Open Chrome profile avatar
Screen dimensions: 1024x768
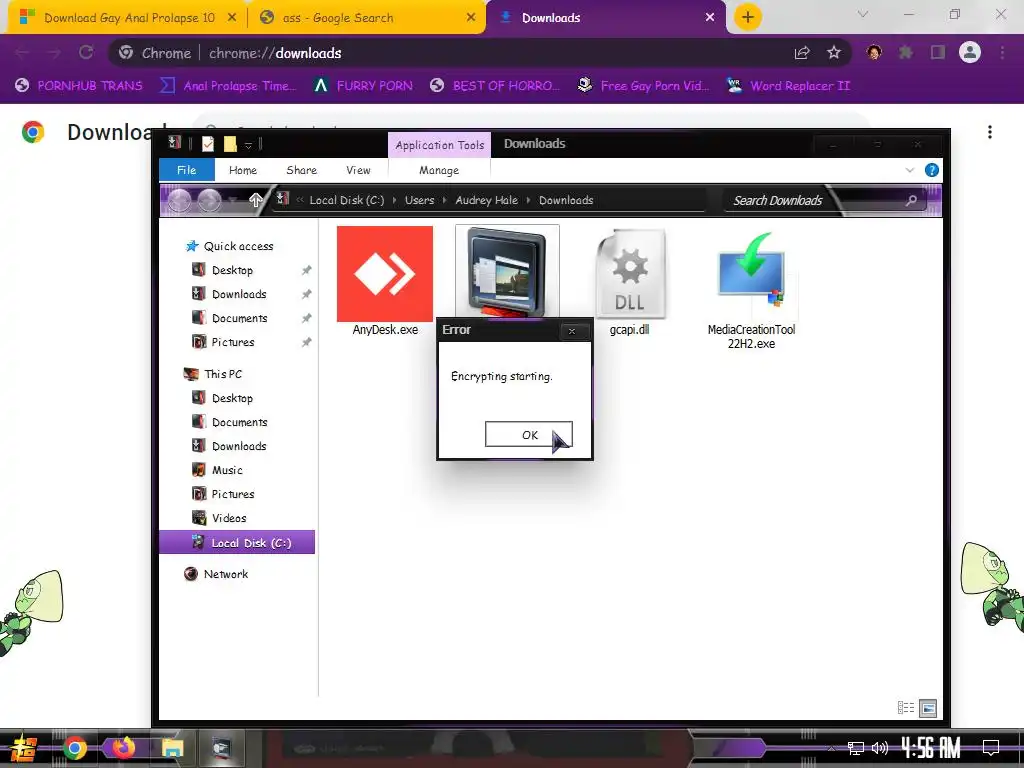click(970, 52)
